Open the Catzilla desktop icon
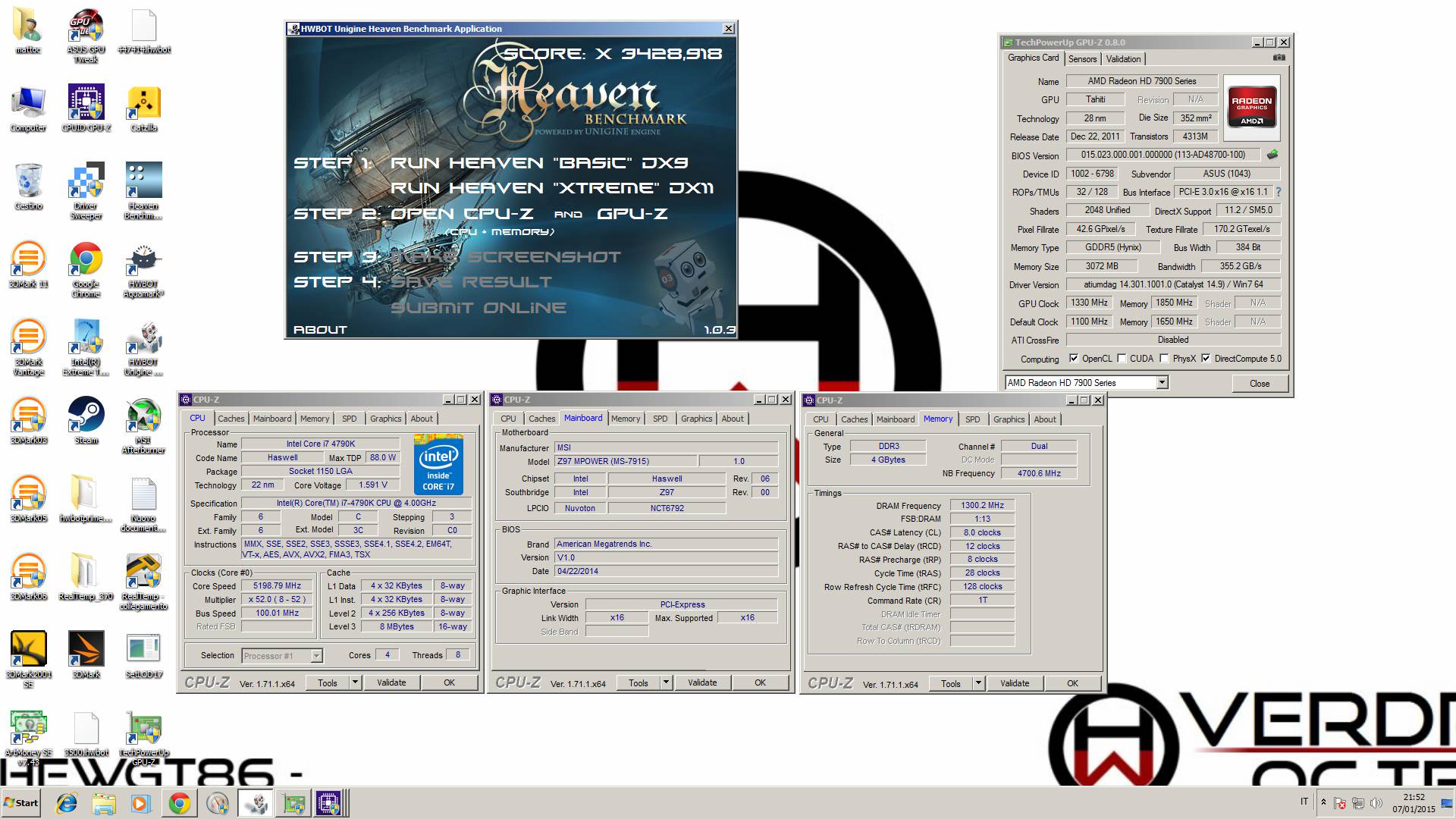The image size is (1456, 819). [x=143, y=108]
